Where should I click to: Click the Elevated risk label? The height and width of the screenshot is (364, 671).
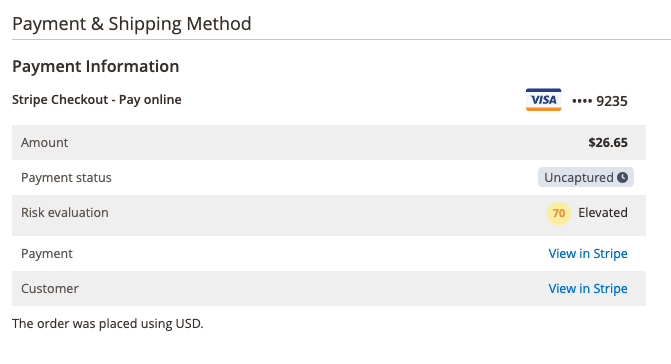tap(603, 213)
